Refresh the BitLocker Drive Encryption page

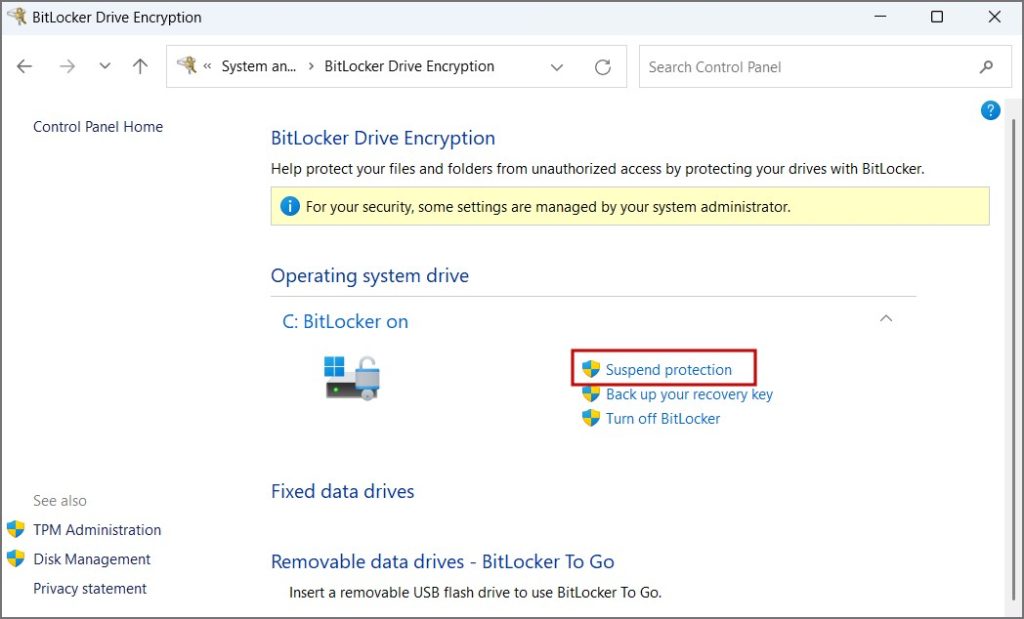pyautogui.click(x=602, y=67)
